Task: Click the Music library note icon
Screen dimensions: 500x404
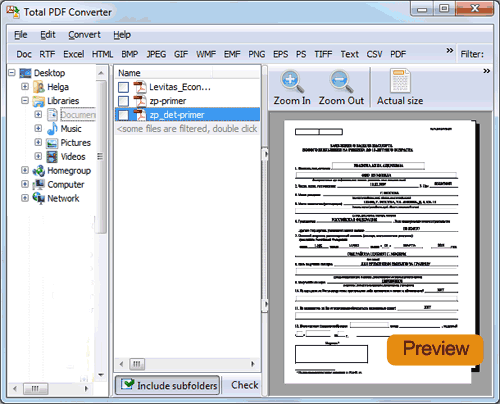Action: [x=52, y=129]
